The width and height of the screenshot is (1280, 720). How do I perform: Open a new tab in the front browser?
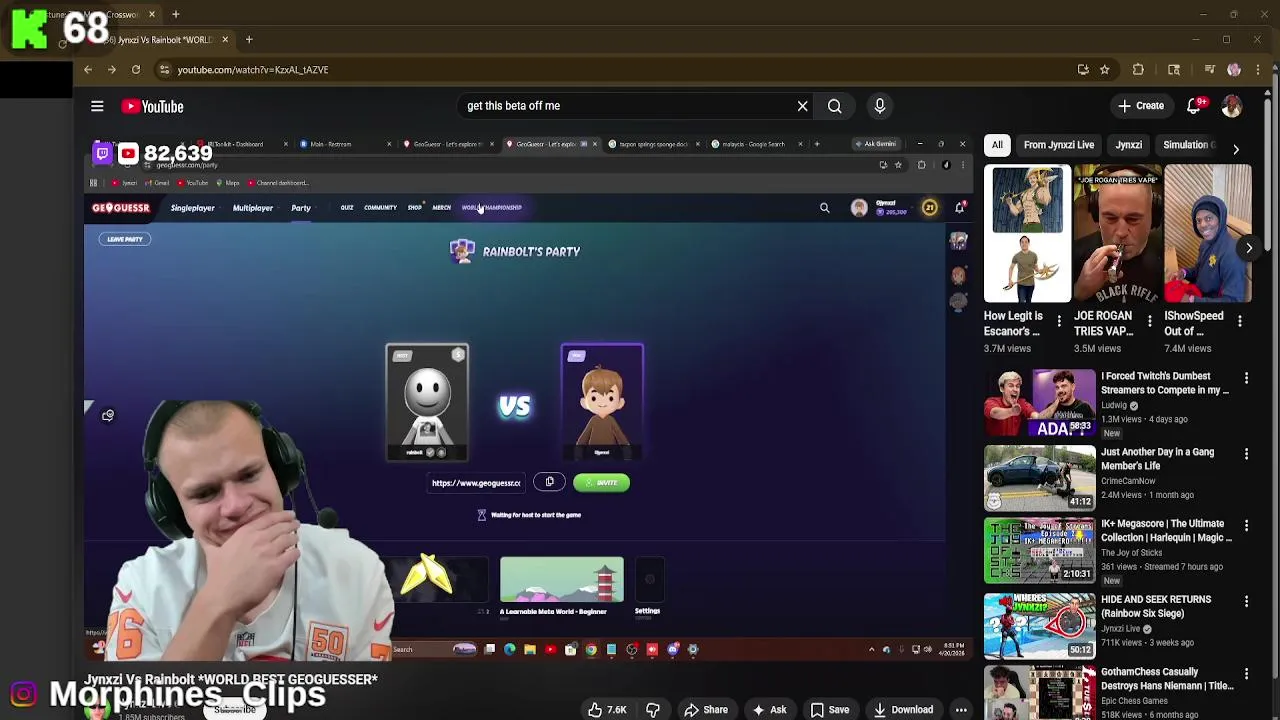tap(249, 40)
